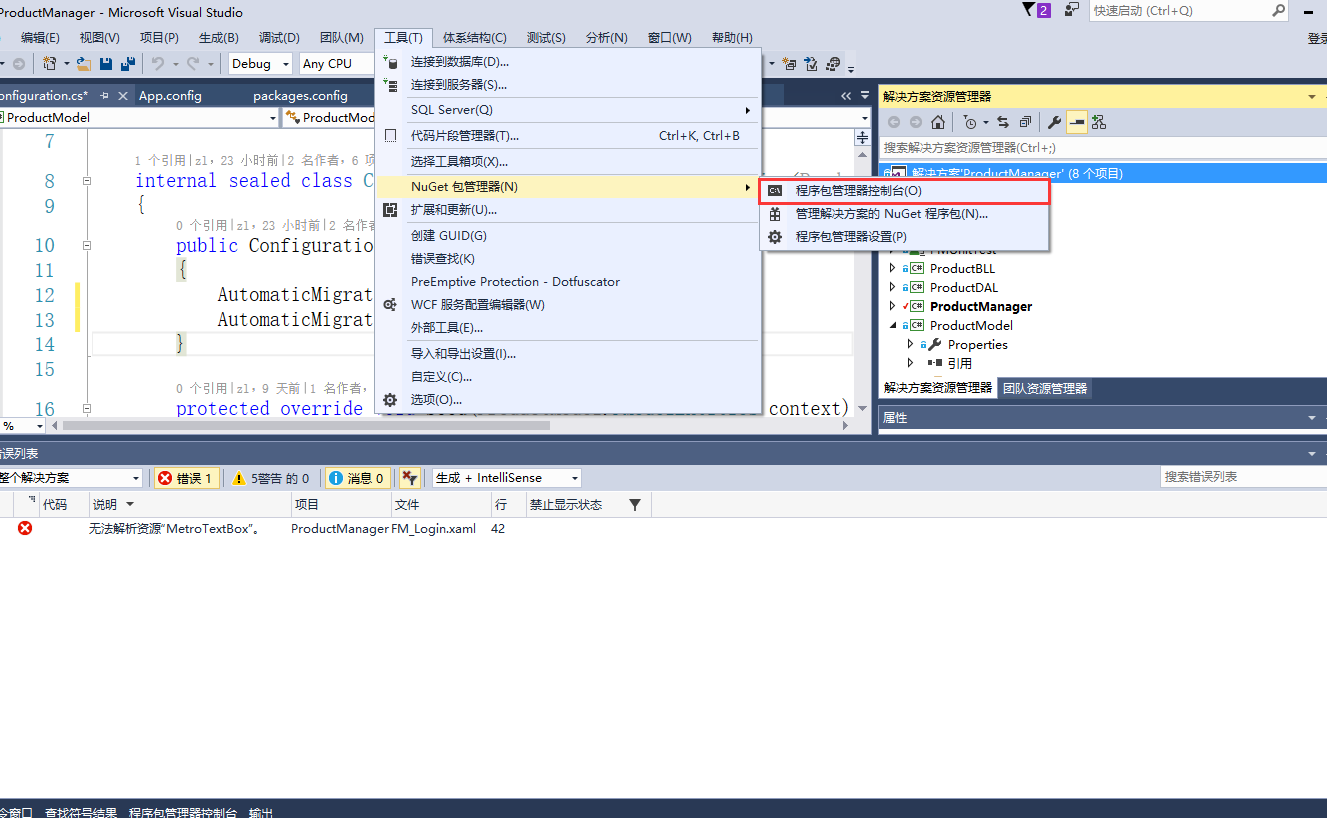This screenshot has height=818, width=1327.
Task: Click the Quick Launch magnifier icon
Action: (1279, 11)
